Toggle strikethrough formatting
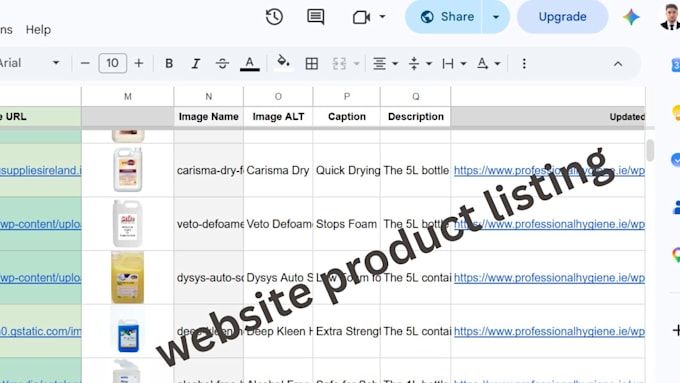 click(222, 64)
